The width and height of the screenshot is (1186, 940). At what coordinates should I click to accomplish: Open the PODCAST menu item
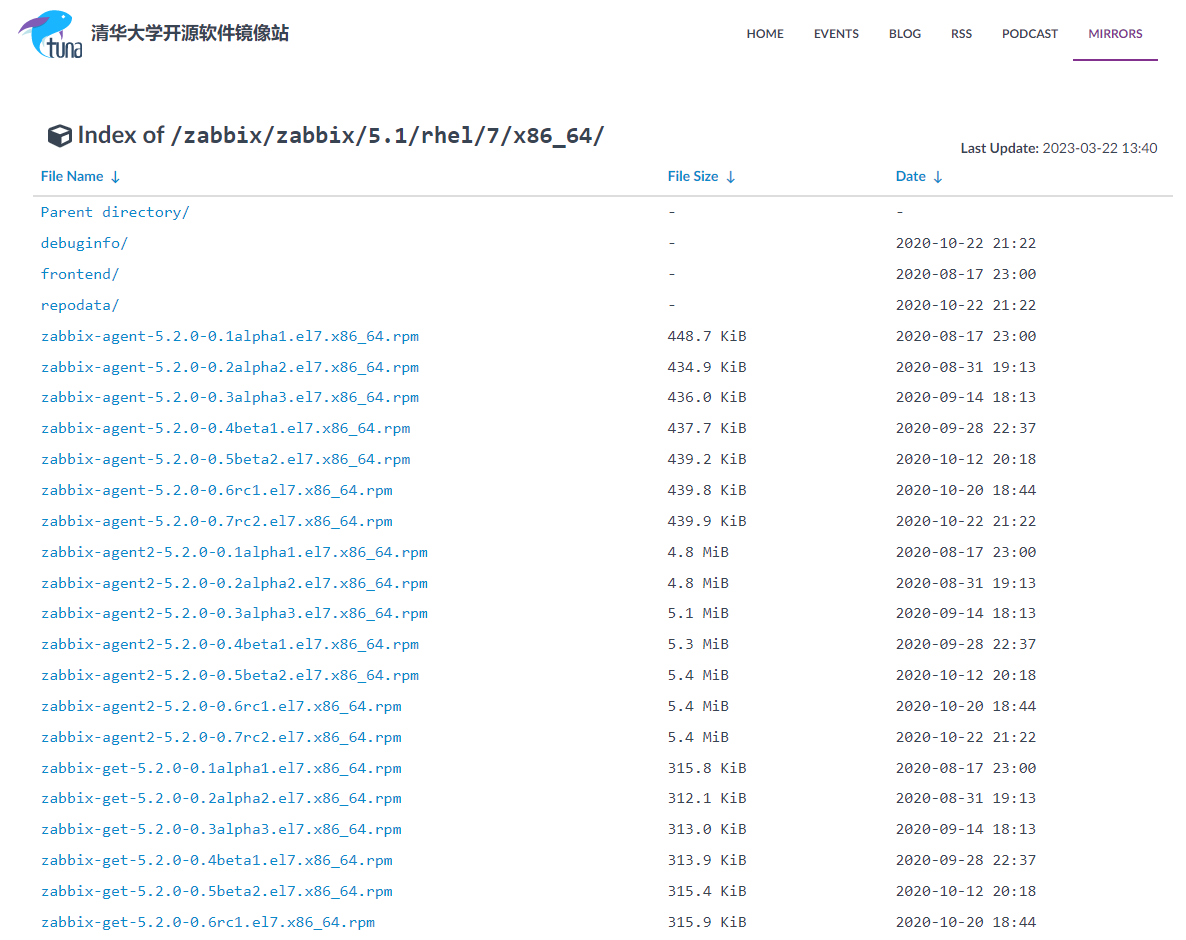pos(1029,34)
